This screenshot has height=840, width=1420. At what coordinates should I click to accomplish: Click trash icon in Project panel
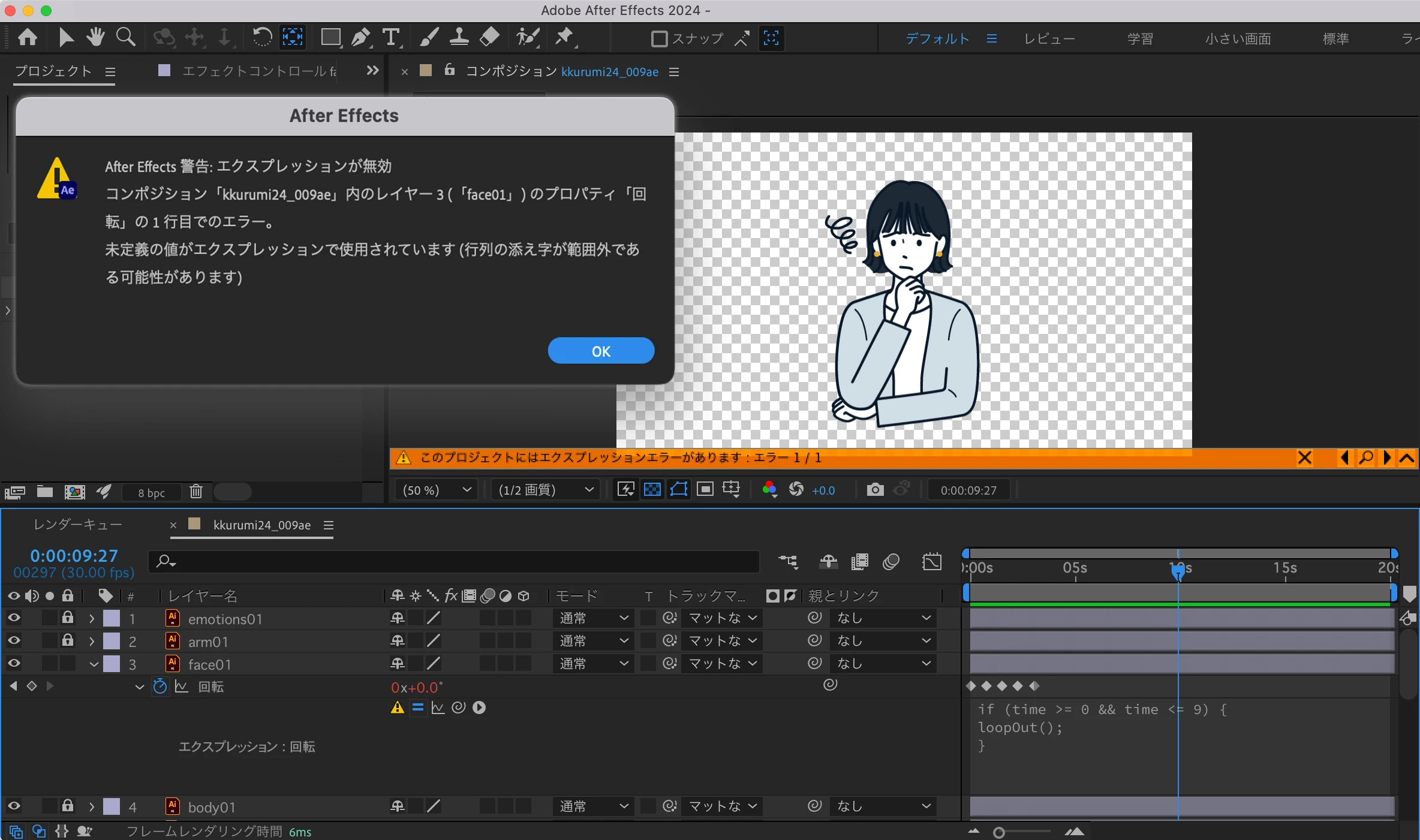196,492
